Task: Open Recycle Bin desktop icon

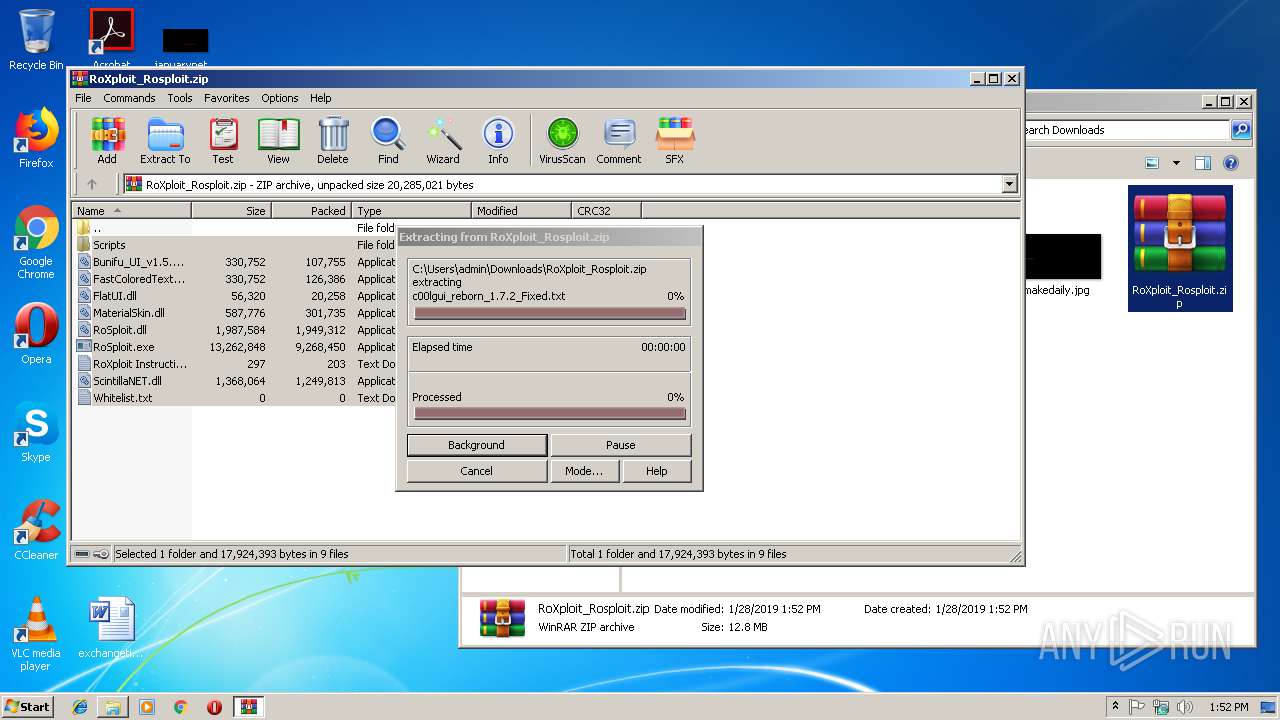Action: (x=36, y=40)
